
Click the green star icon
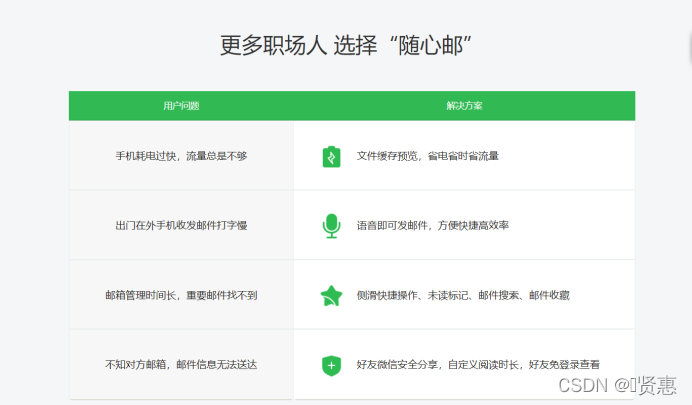pyautogui.click(x=331, y=296)
